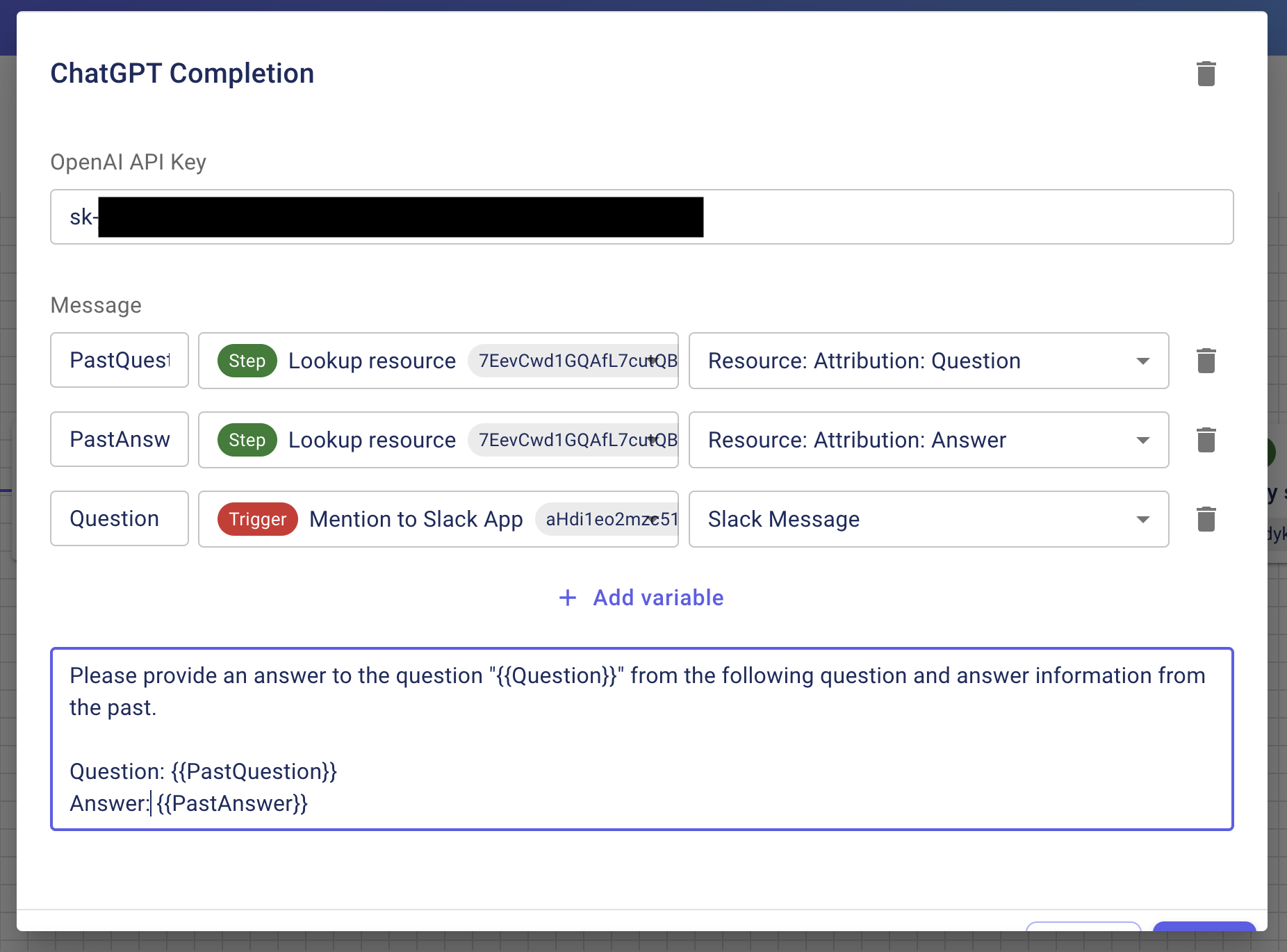Open the PastQuestion Lookup resource step selector

[438, 361]
